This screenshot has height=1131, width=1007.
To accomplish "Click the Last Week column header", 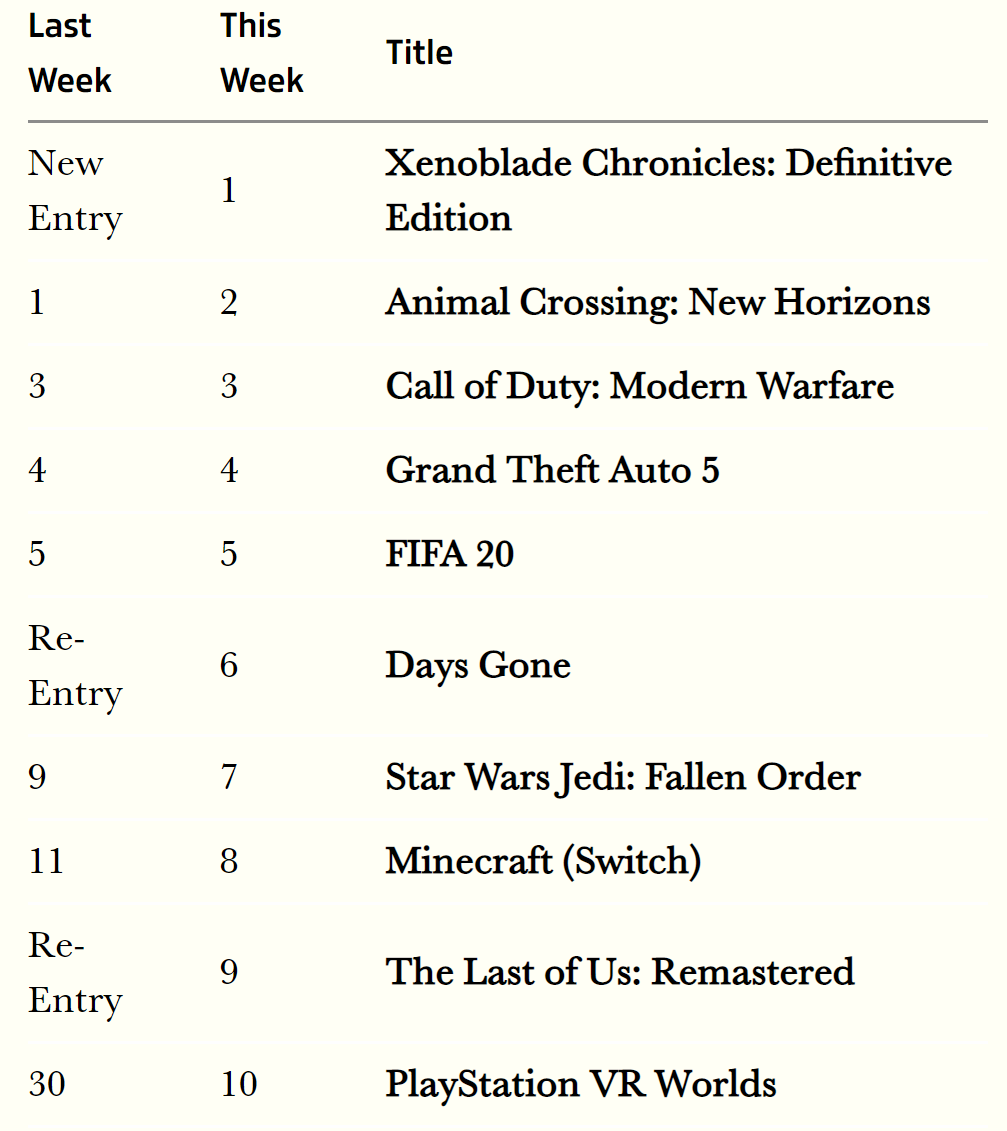I will click(x=70, y=53).
